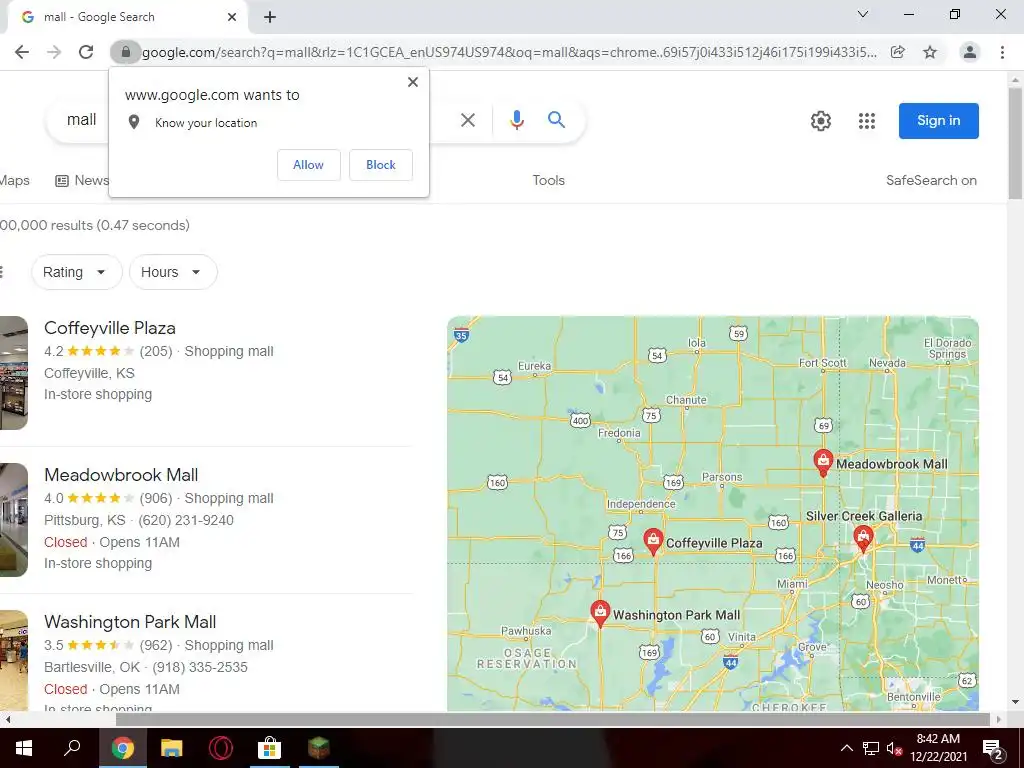Screen dimensions: 1024x768
Task: Dismiss the location permission popup
Action: click(x=413, y=82)
